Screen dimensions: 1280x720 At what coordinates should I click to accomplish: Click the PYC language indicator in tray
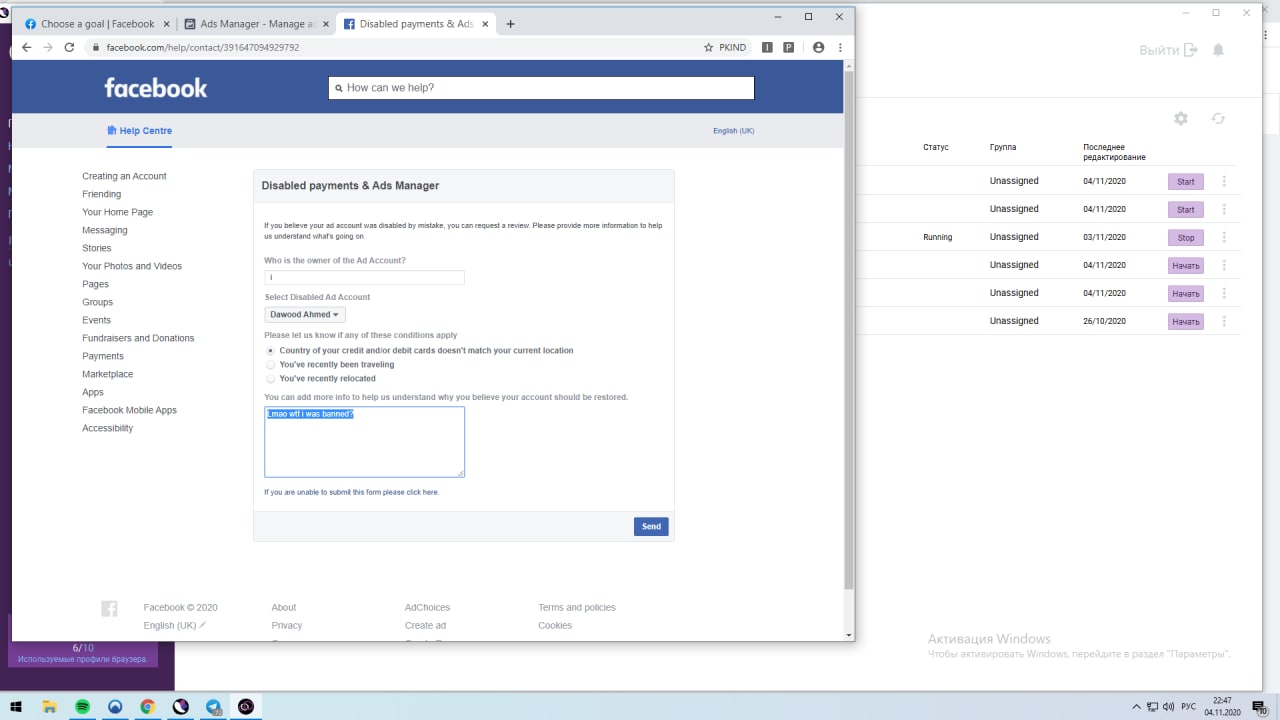click(1189, 706)
